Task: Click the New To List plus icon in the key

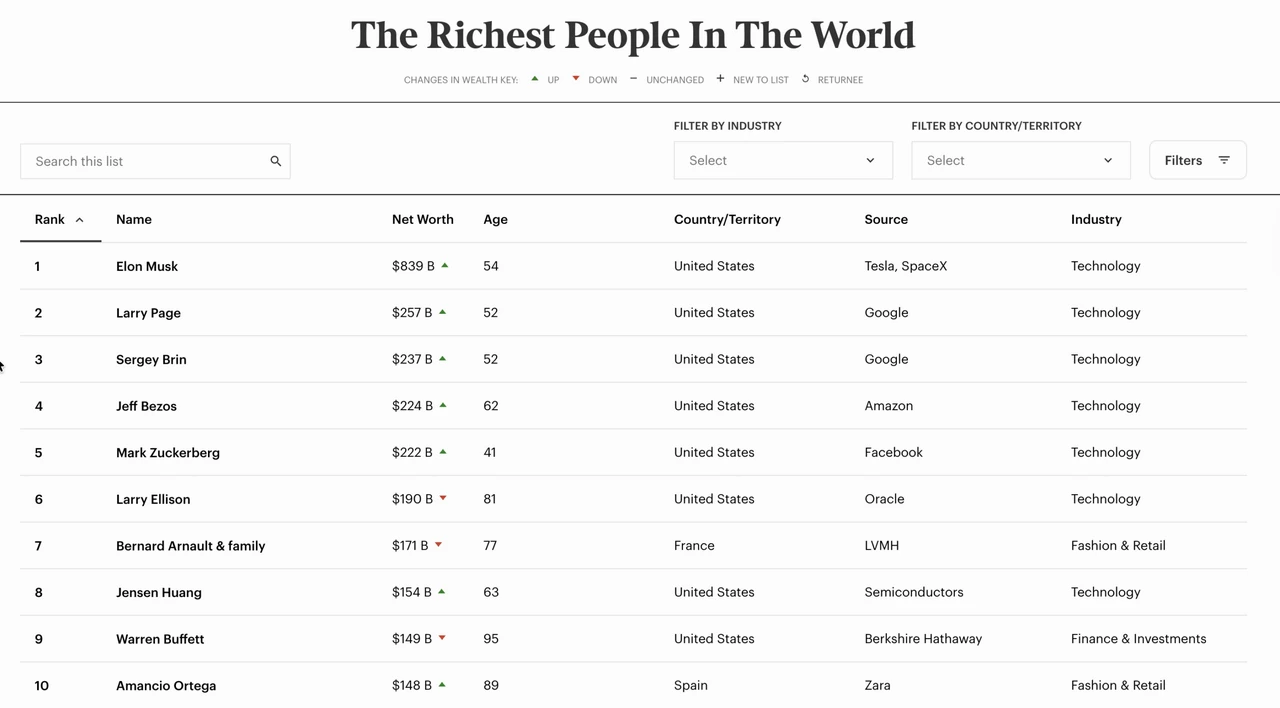Action: 720,78
